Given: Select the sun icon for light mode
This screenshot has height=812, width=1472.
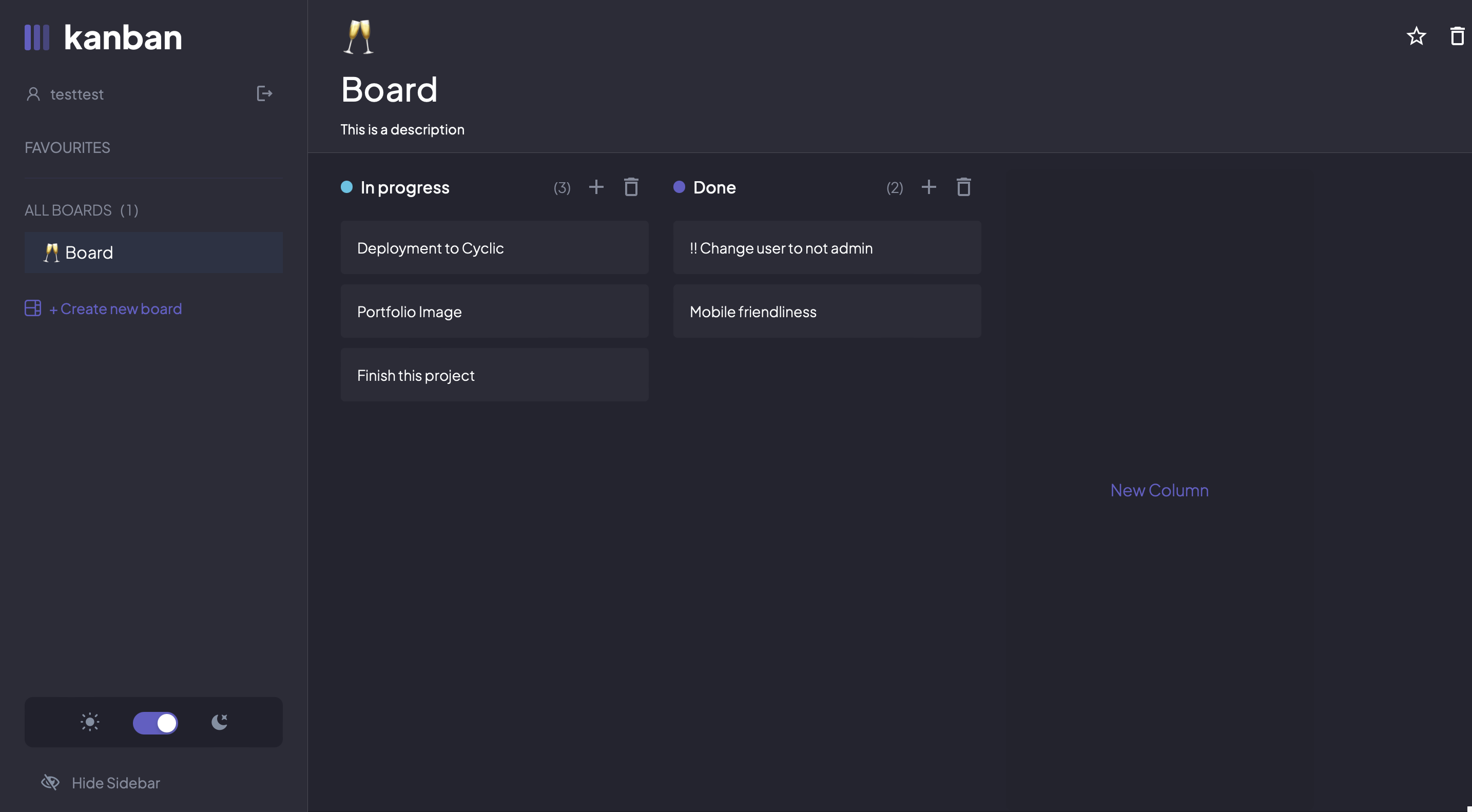Looking at the screenshot, I should click(x=89, y=722).
